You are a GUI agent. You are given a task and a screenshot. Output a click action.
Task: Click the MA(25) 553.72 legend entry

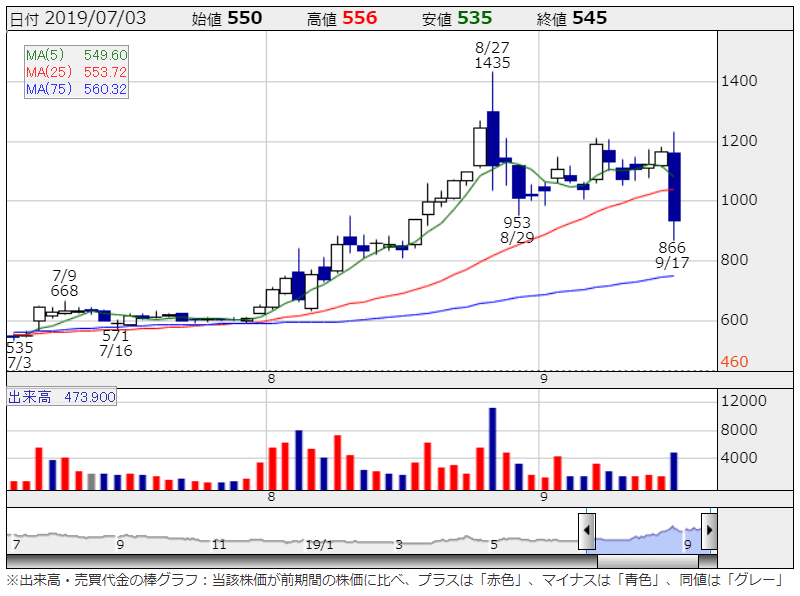[x=77, y=72]
